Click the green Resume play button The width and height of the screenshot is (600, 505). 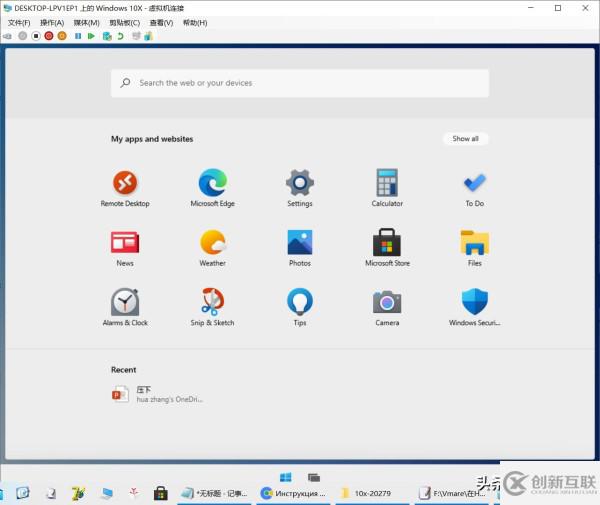(91, 36)
